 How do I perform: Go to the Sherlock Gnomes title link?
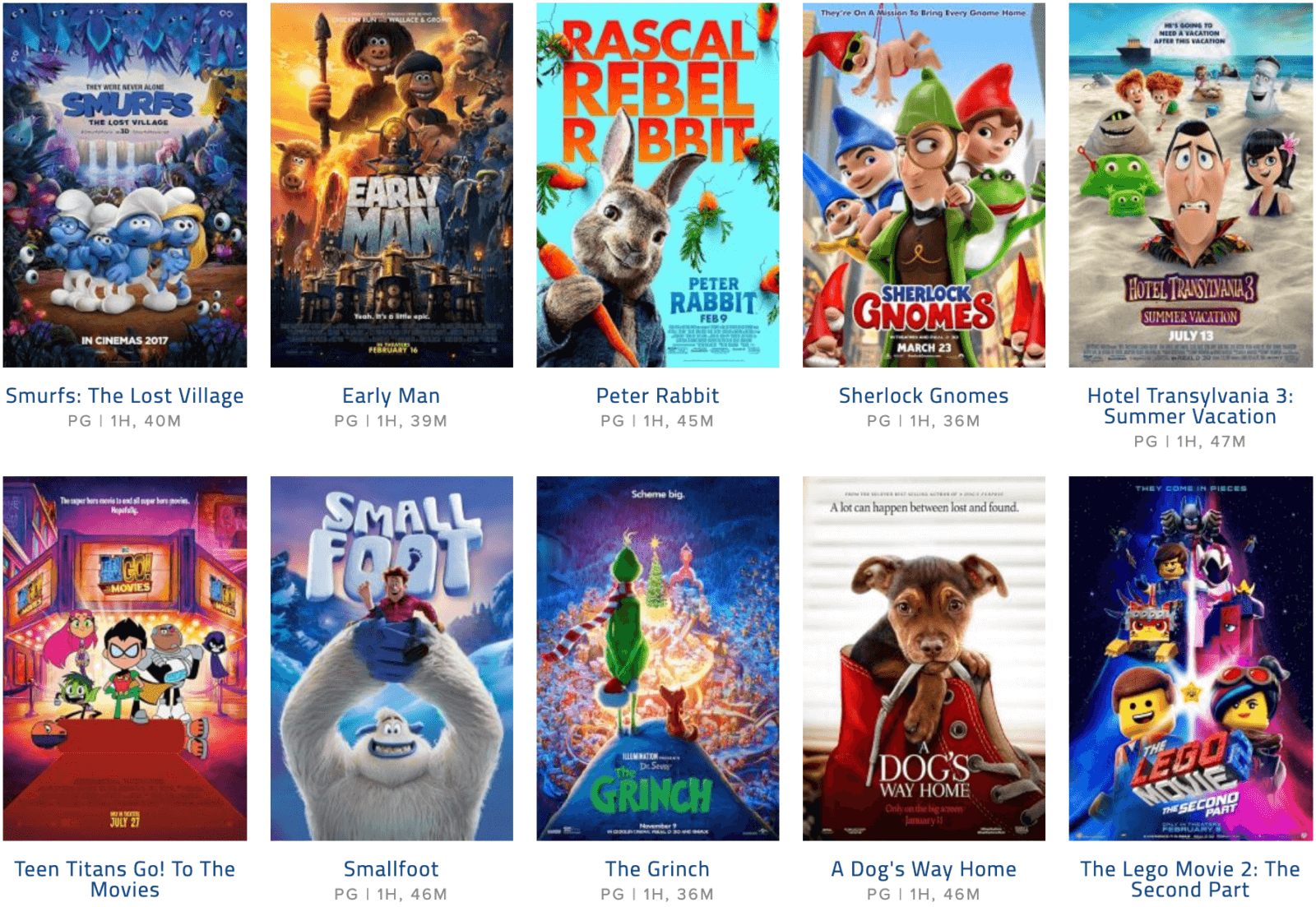(924, 396)
